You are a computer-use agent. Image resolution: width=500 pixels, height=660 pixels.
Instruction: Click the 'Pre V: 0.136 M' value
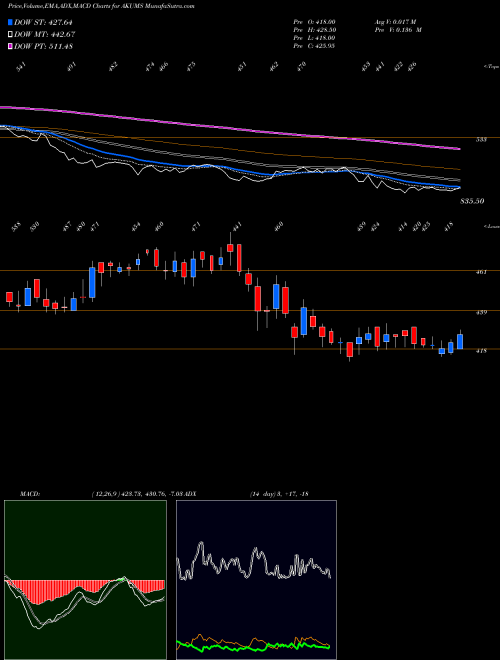(x=398, y=30)
